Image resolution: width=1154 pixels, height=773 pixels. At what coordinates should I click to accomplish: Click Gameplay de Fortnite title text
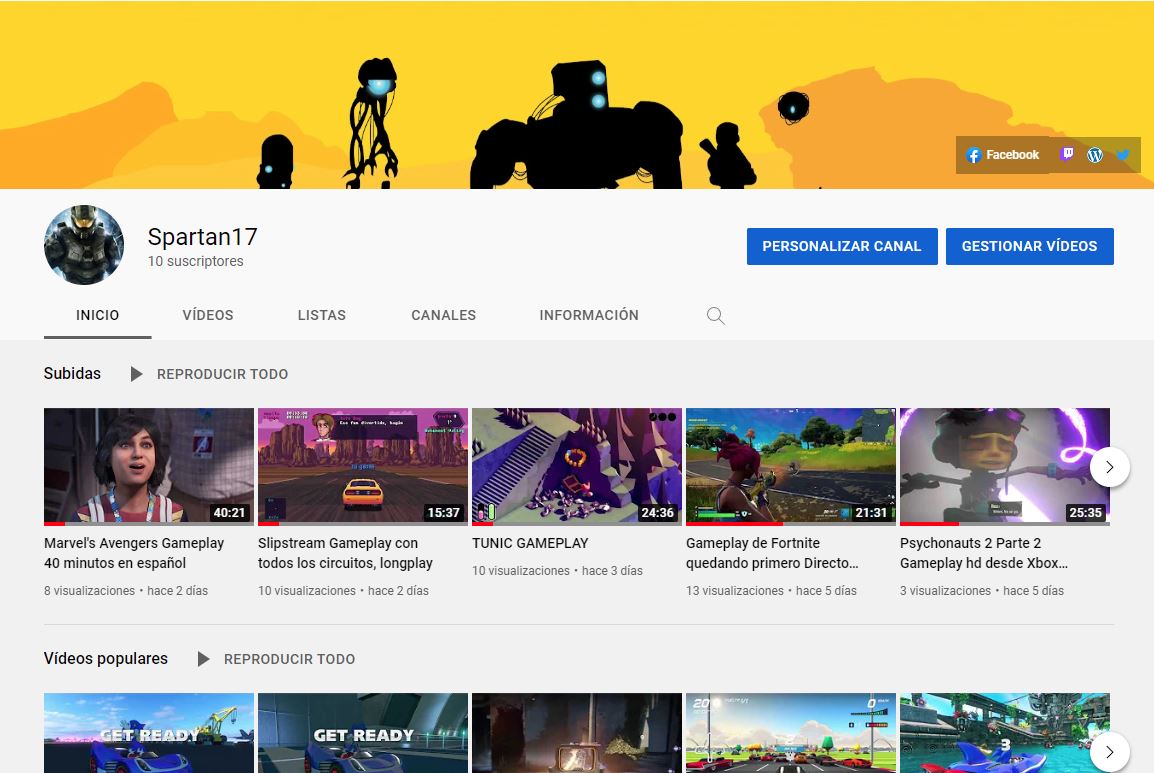[772, 553]
